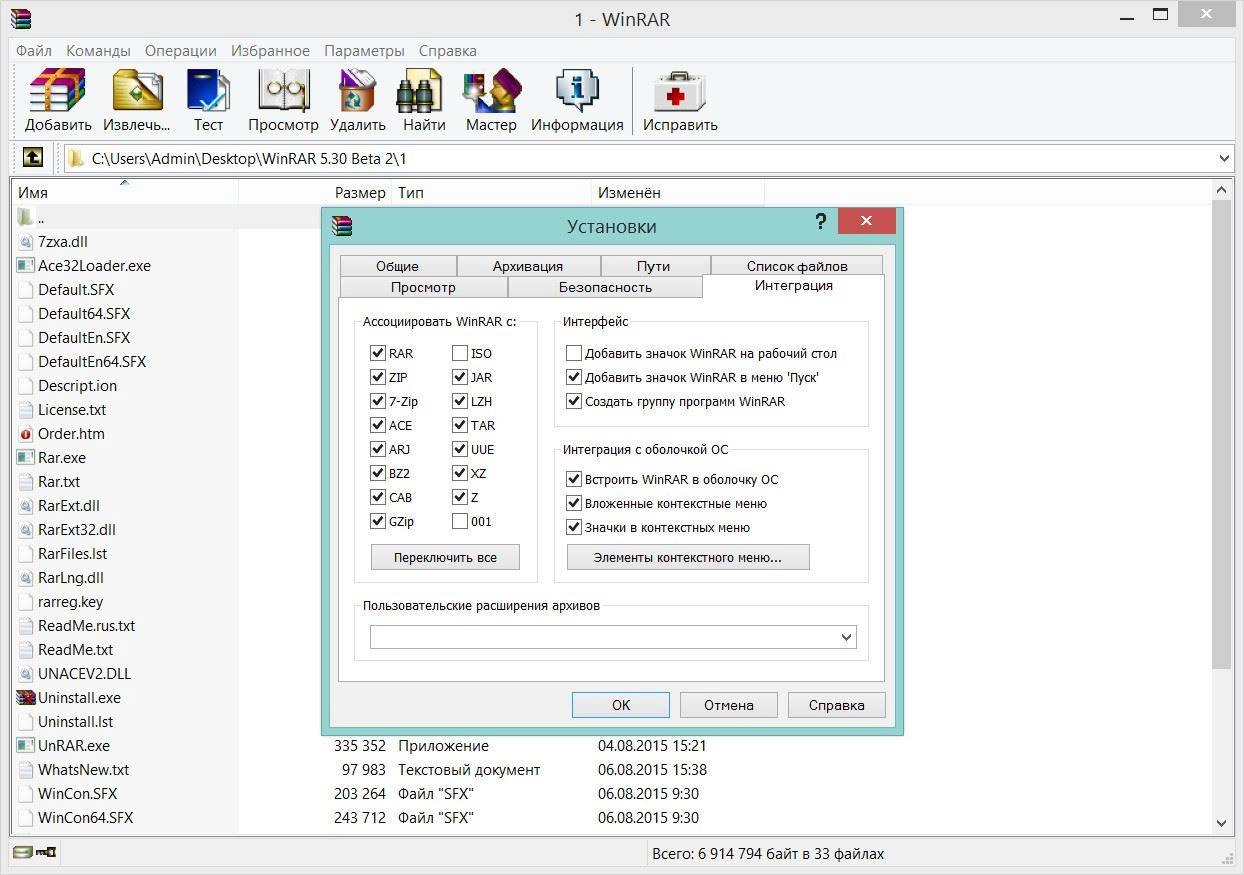Image resolution: width=1244 pixels, height=875 pixels.
Task: Open the address path dropdown arrow
Action: [x=1225, y=158]
